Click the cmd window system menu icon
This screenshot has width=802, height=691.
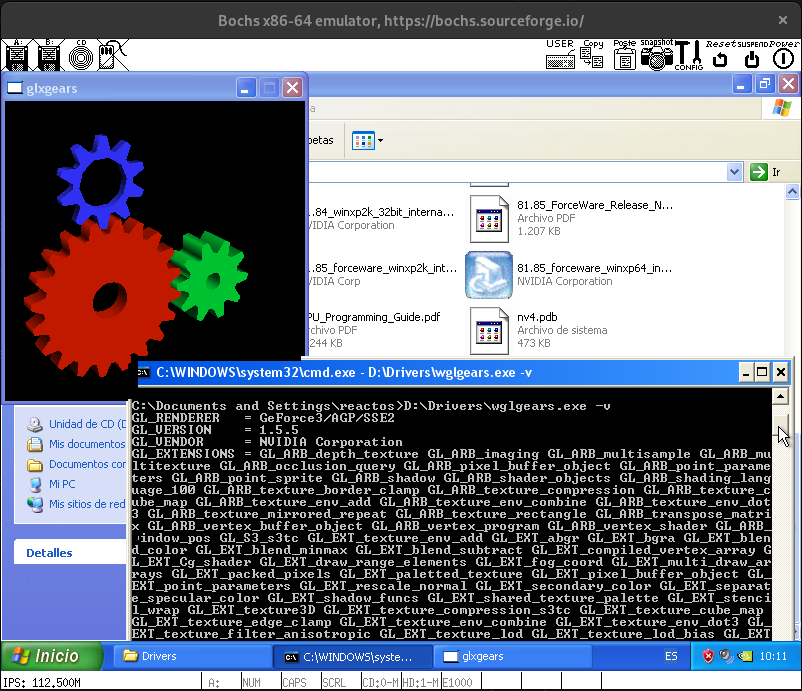(144, 372)
